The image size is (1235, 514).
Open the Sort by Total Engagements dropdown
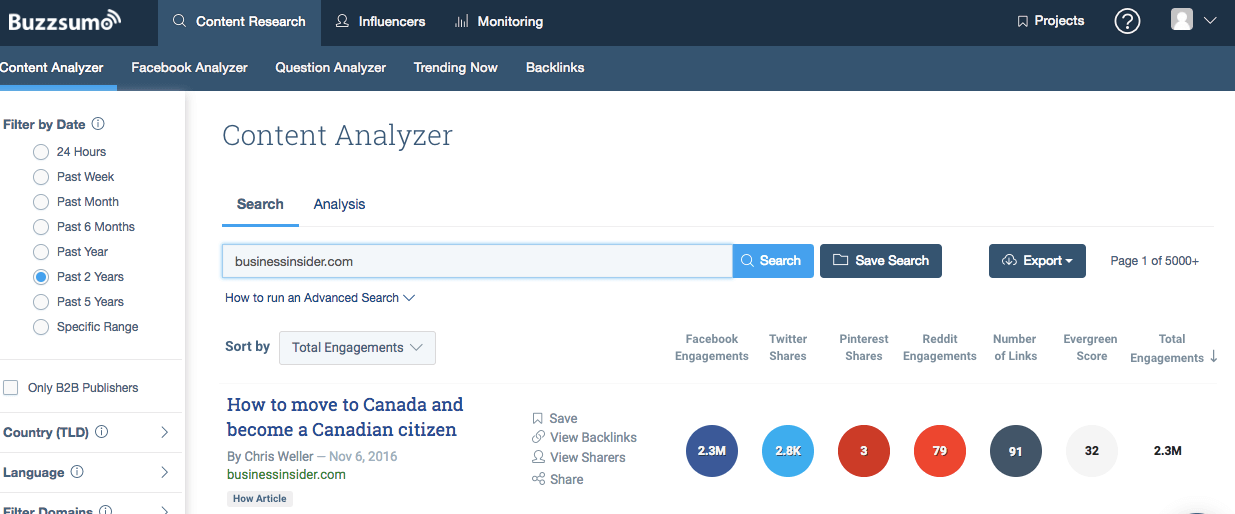pos(357,348)
